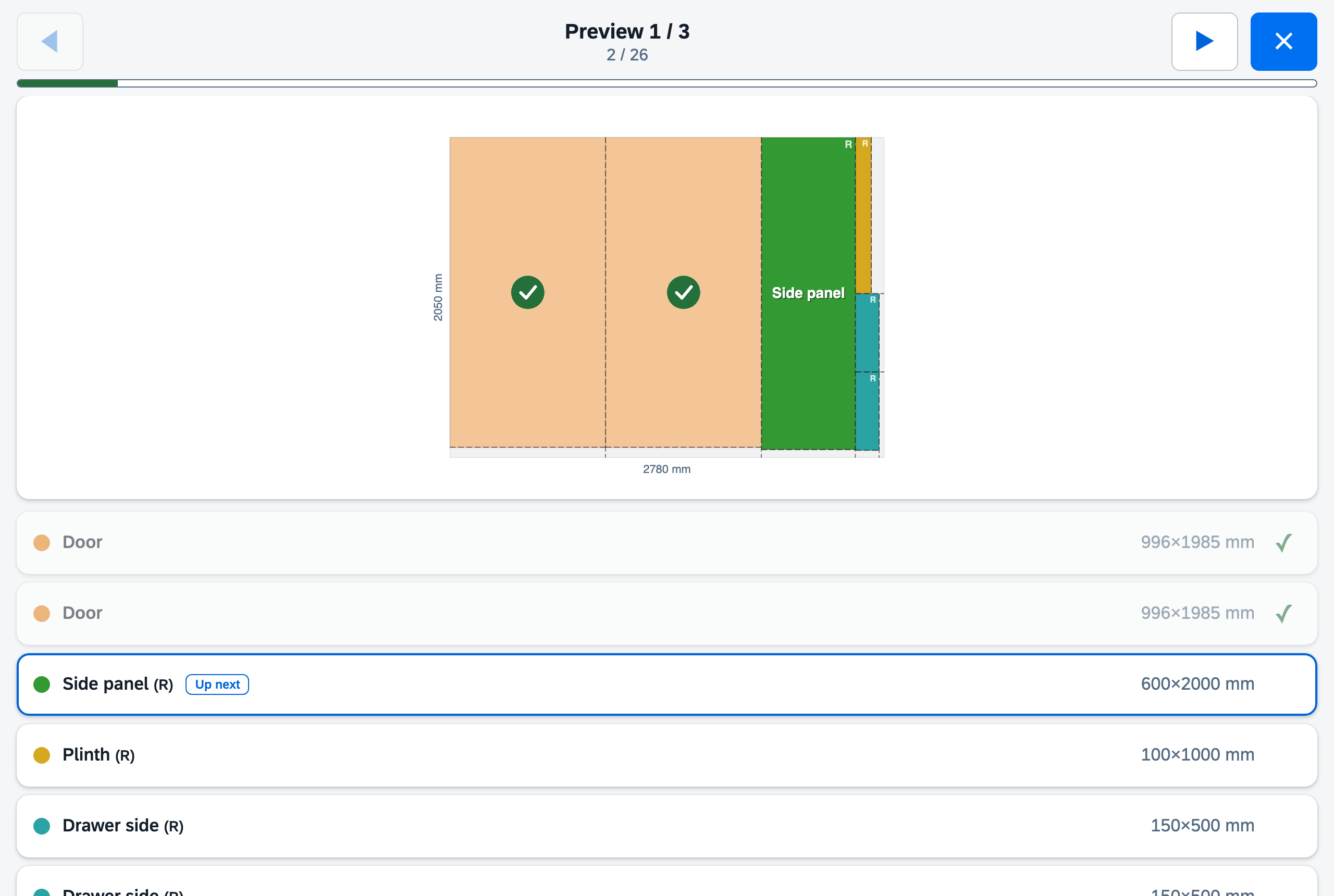Click checkmark badge on first door piece

527,292
